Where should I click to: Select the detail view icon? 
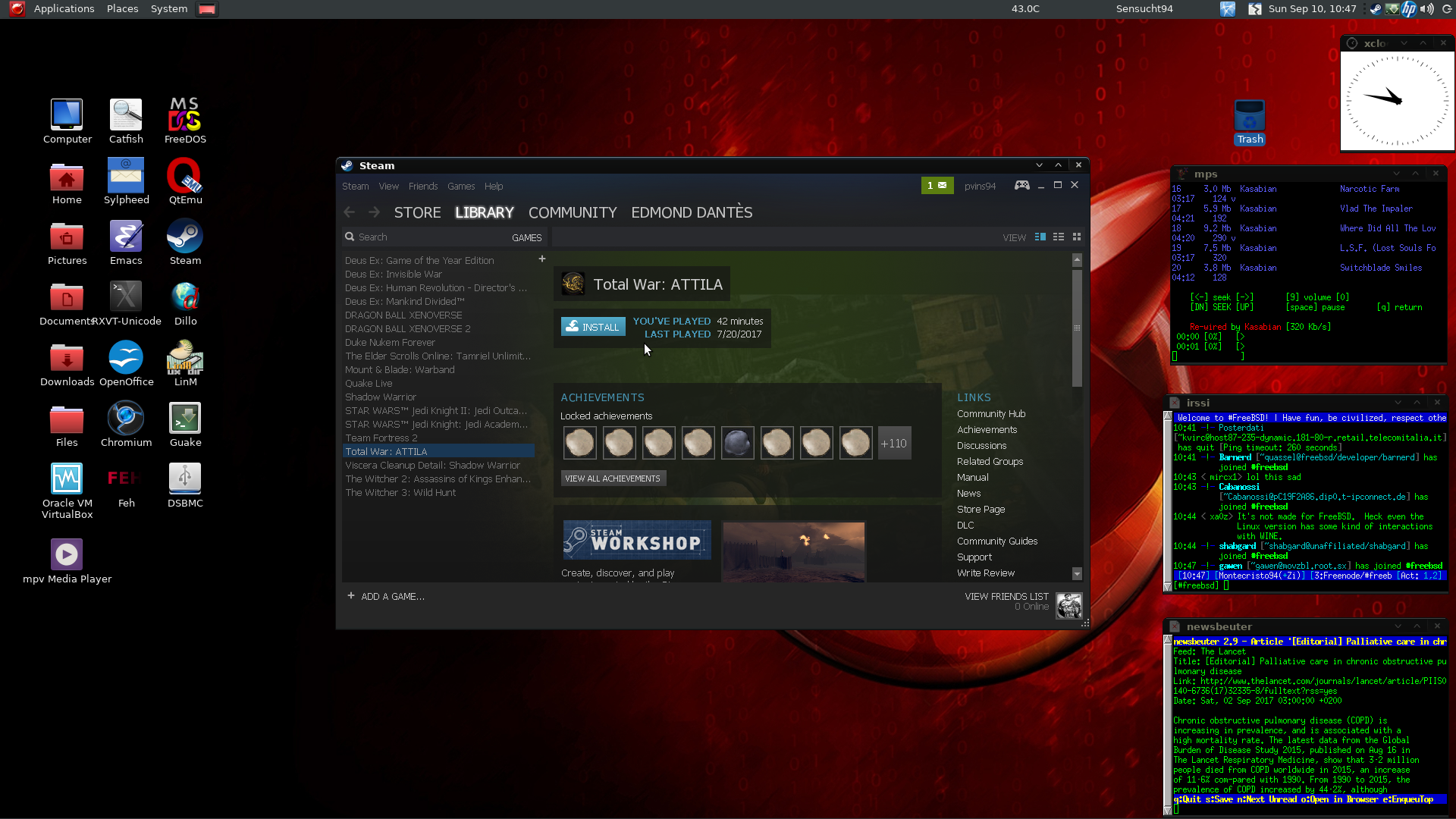coord(1040,237)
